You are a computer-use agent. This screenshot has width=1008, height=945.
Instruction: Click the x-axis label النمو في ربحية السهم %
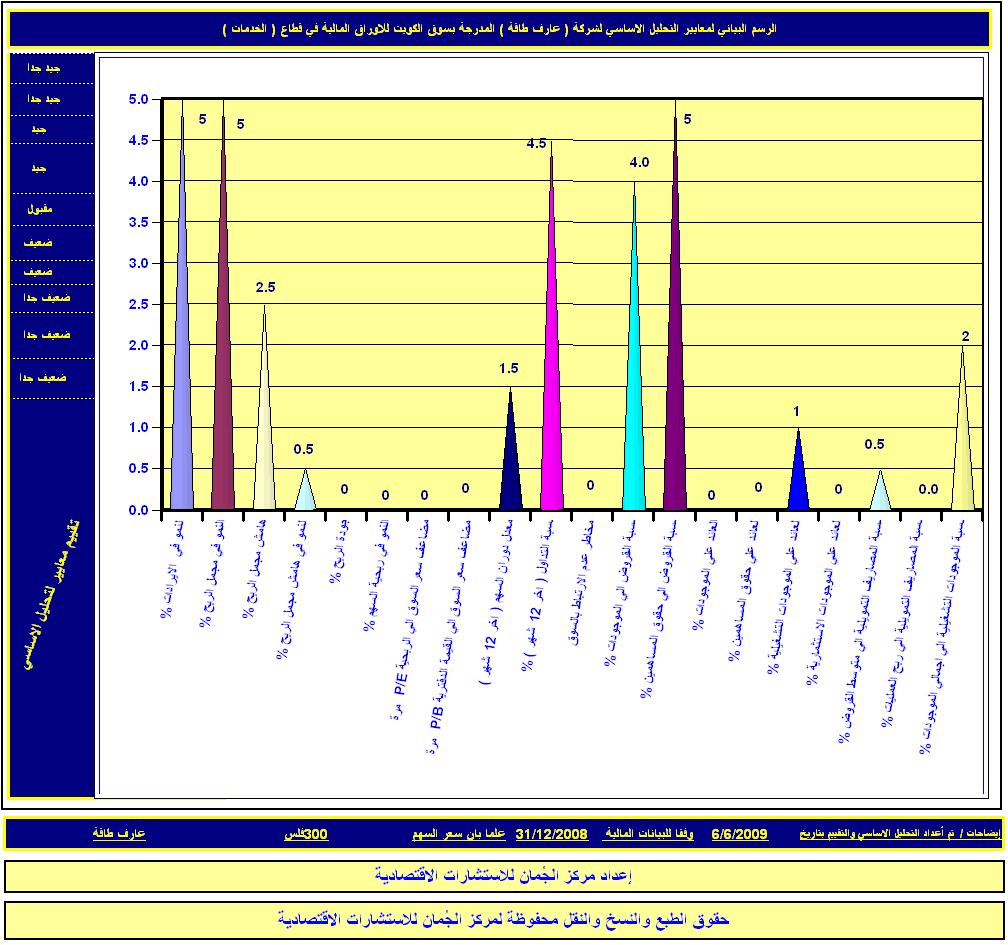tap(377, 575)
